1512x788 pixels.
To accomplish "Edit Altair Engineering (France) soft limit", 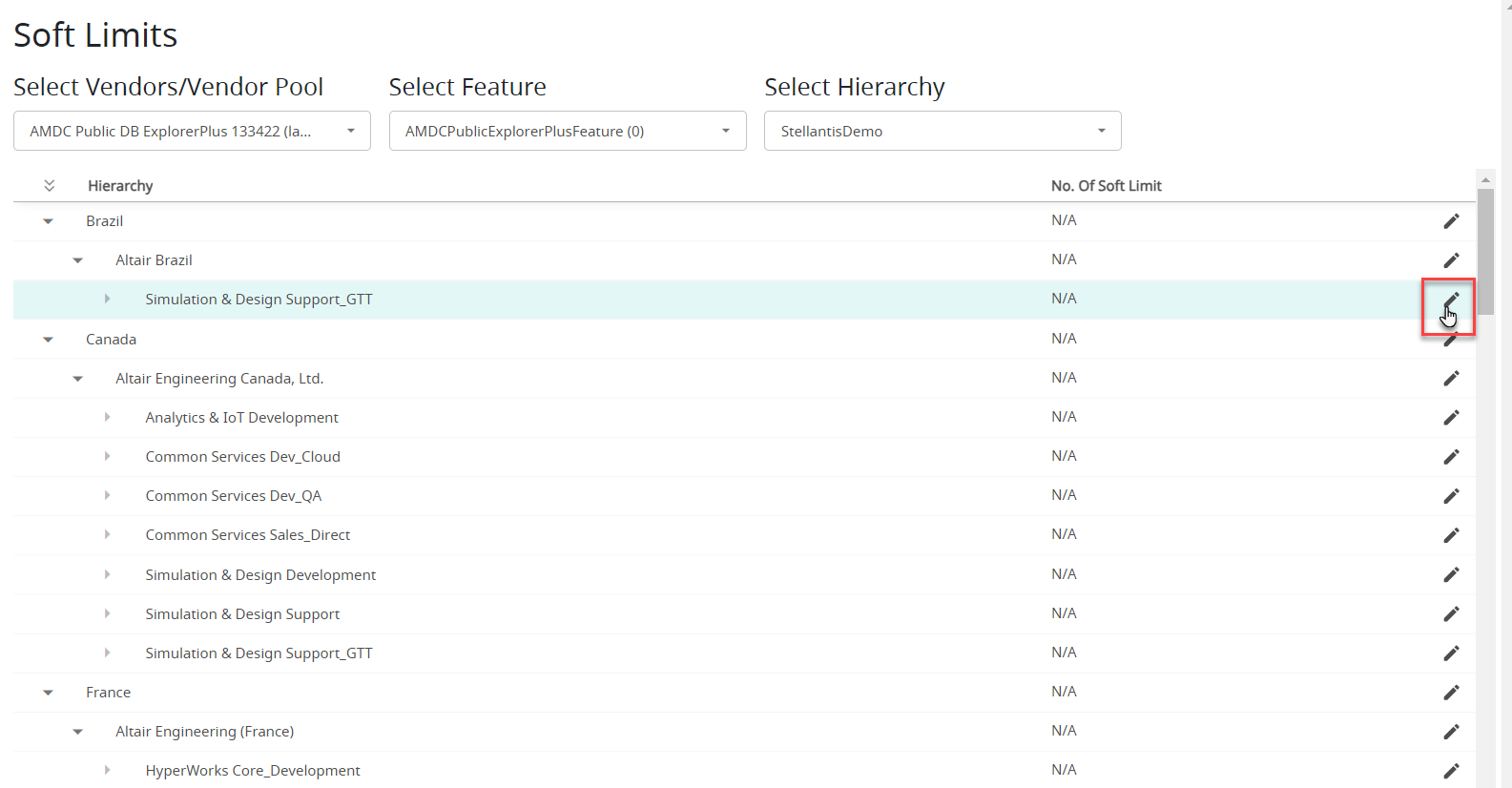I will tap(1451, 732).
